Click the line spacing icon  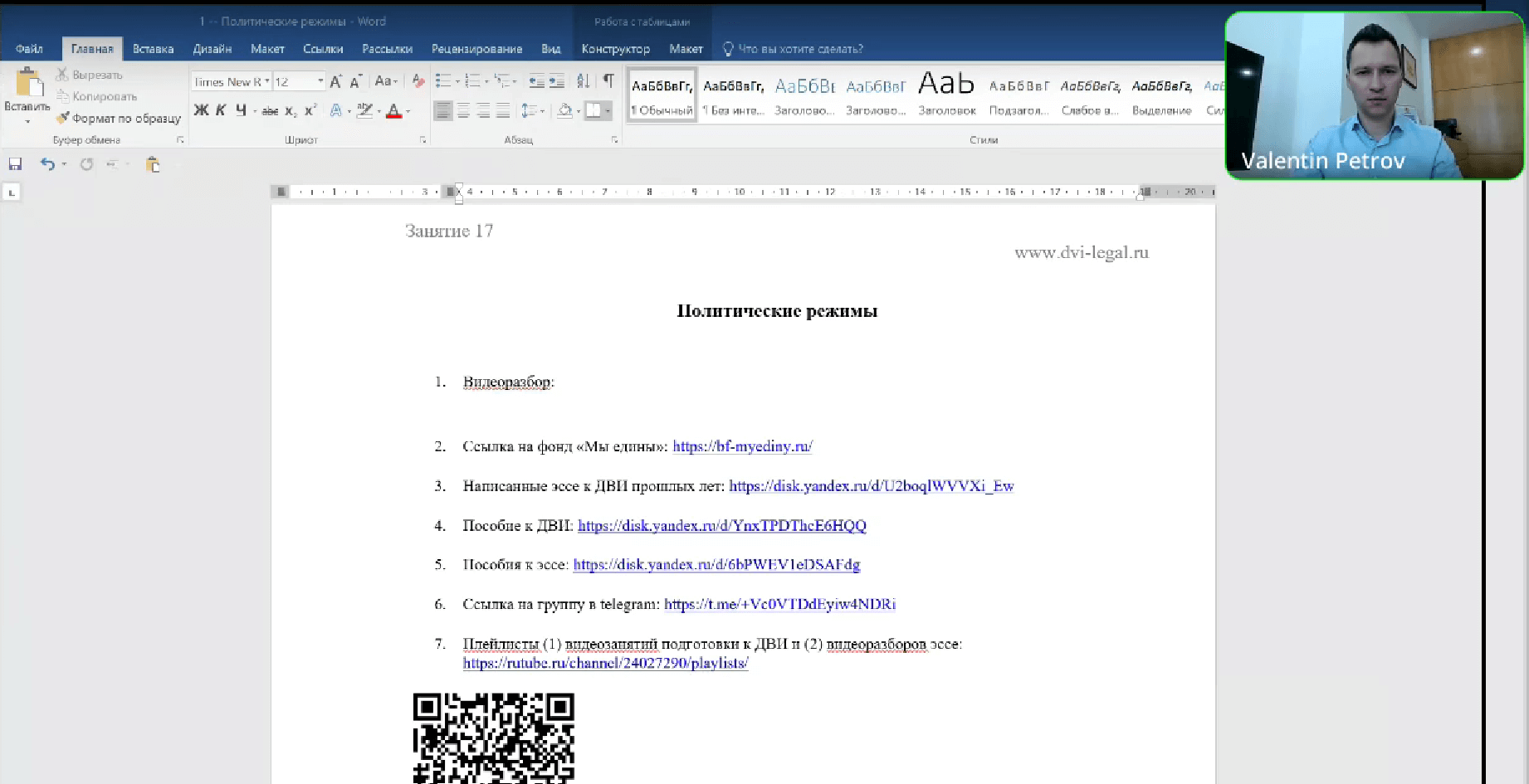(528, 110)
